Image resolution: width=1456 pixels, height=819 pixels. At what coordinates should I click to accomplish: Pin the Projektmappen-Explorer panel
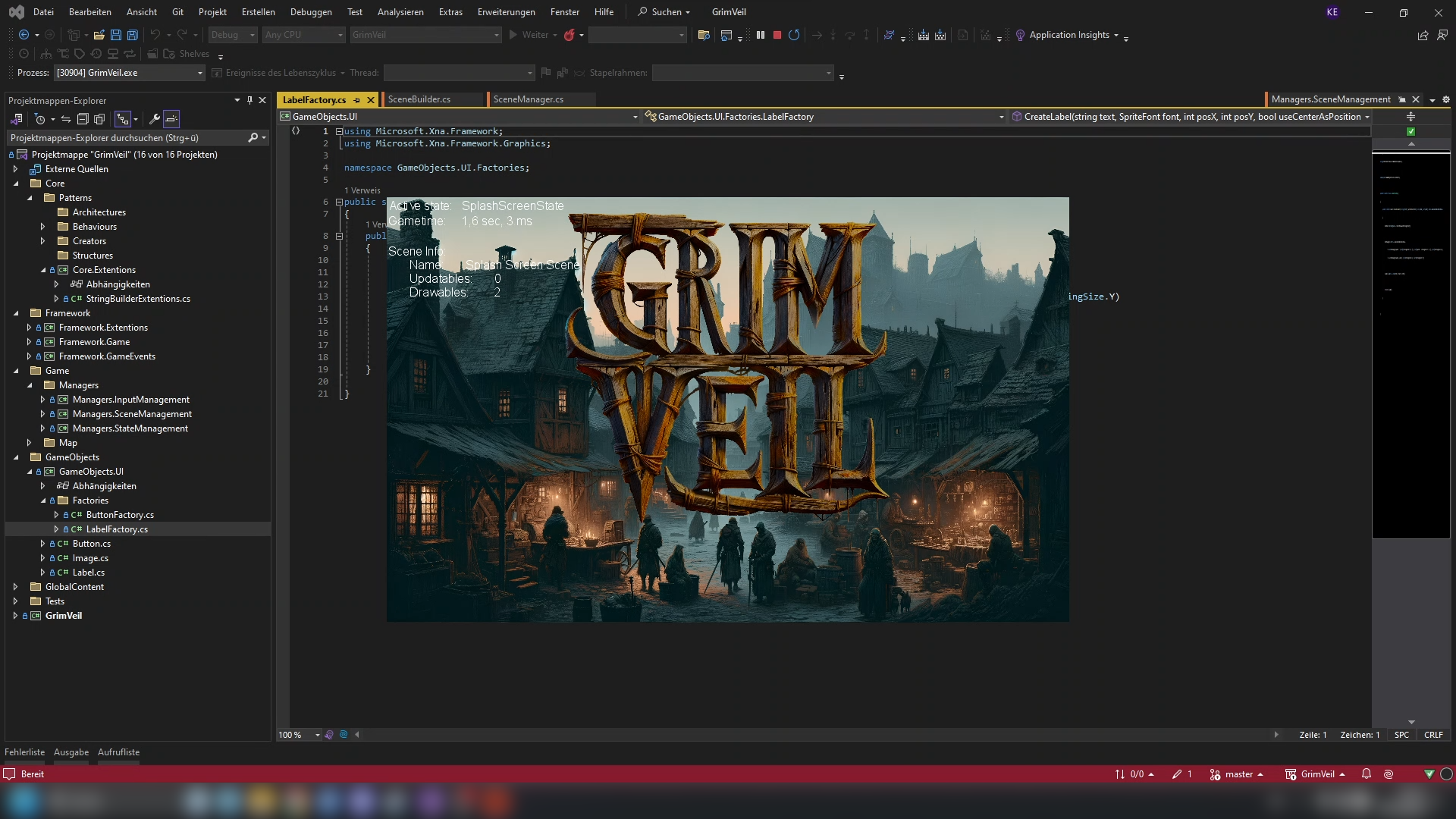[x=249, y=100]
